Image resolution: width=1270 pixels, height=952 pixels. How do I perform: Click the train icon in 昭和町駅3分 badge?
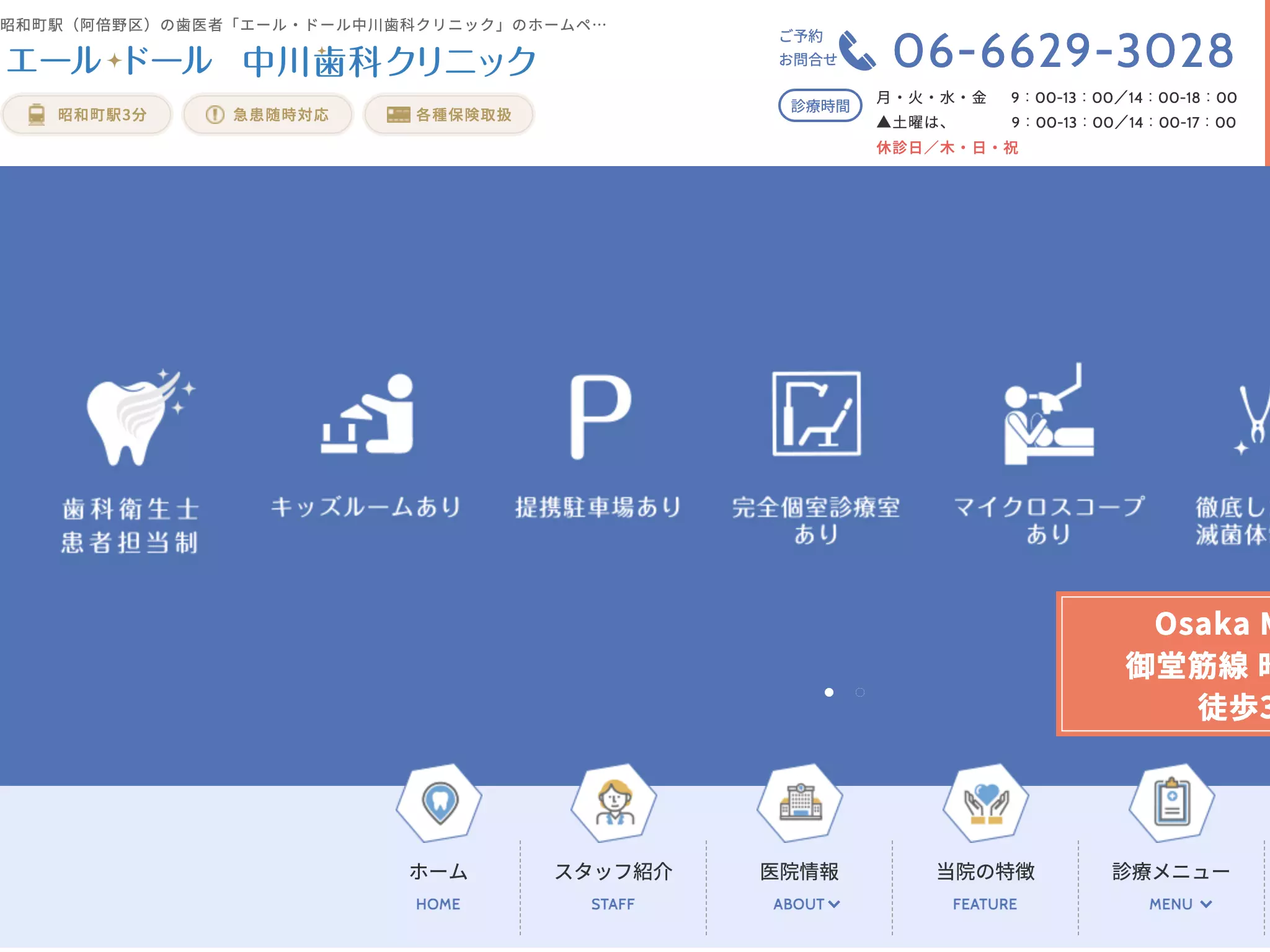tap(37, 115)
